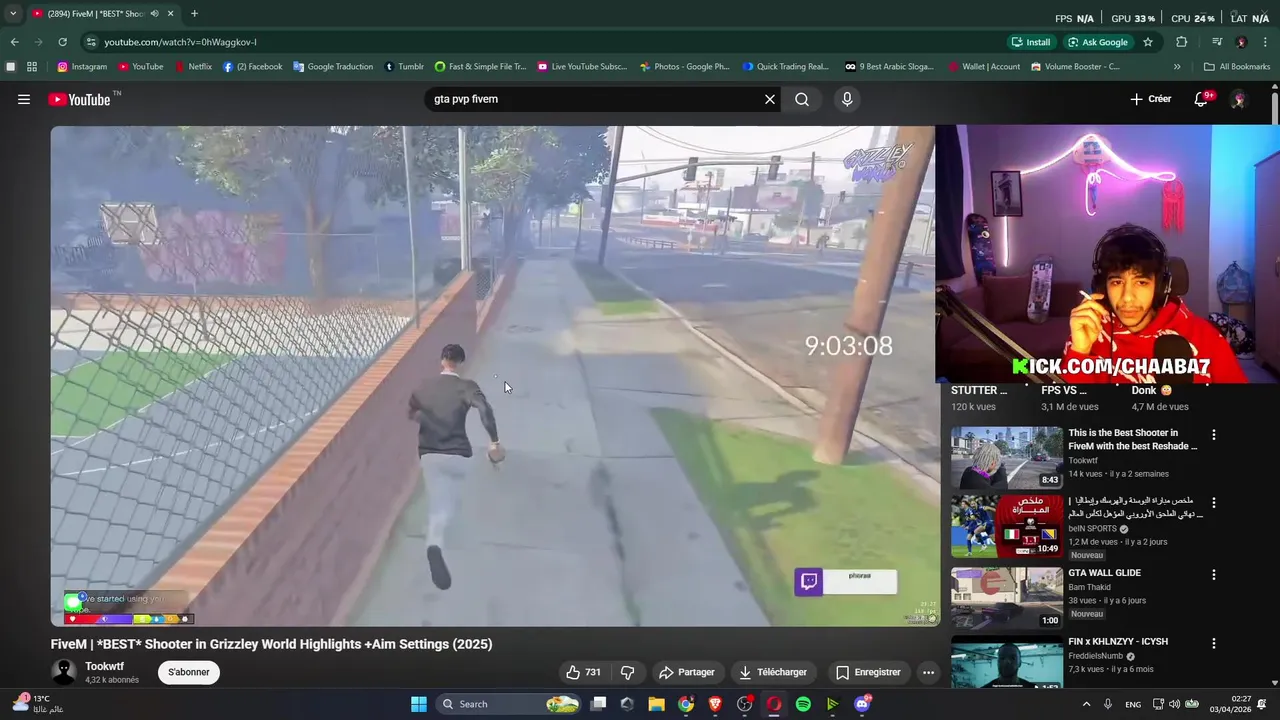Play the beIN SPORTS match thumbnail (10:49)
The height and width of the screenshot is (720, 1280).
click(1006, 526)
